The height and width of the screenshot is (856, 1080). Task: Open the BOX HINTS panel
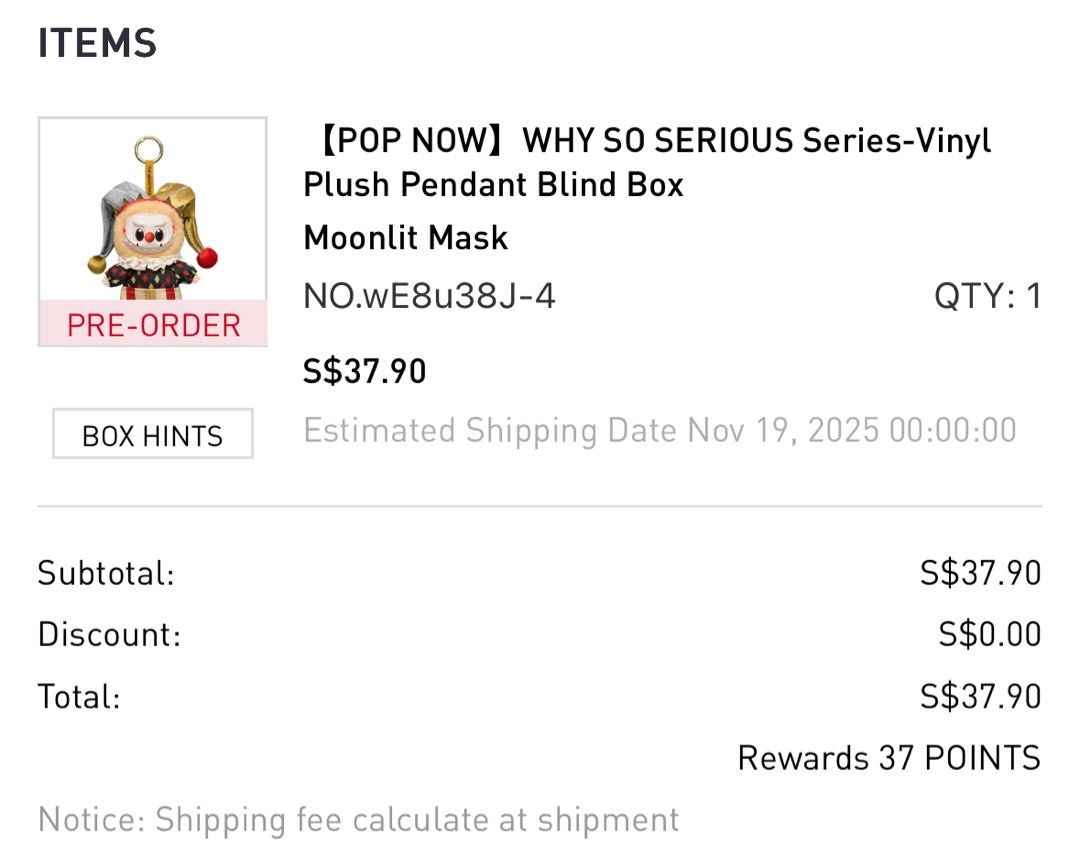coord(152,435)
